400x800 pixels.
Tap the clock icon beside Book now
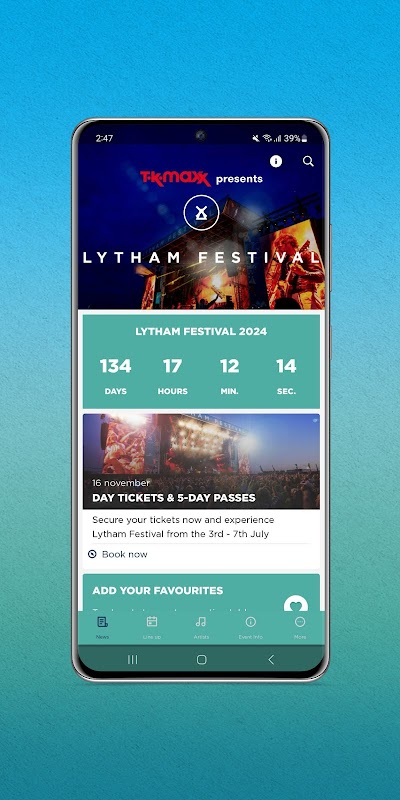[x=92, y=554]
